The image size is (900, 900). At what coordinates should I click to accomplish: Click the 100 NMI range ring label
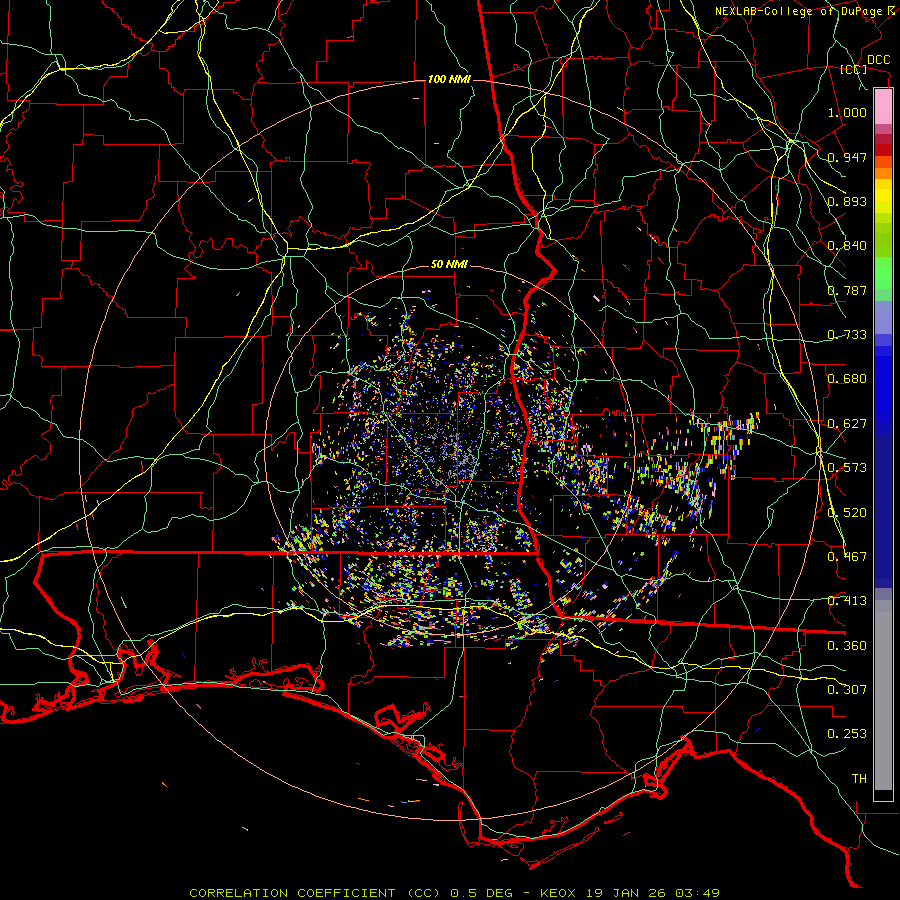pyautogui.click(x=449, y=79)
